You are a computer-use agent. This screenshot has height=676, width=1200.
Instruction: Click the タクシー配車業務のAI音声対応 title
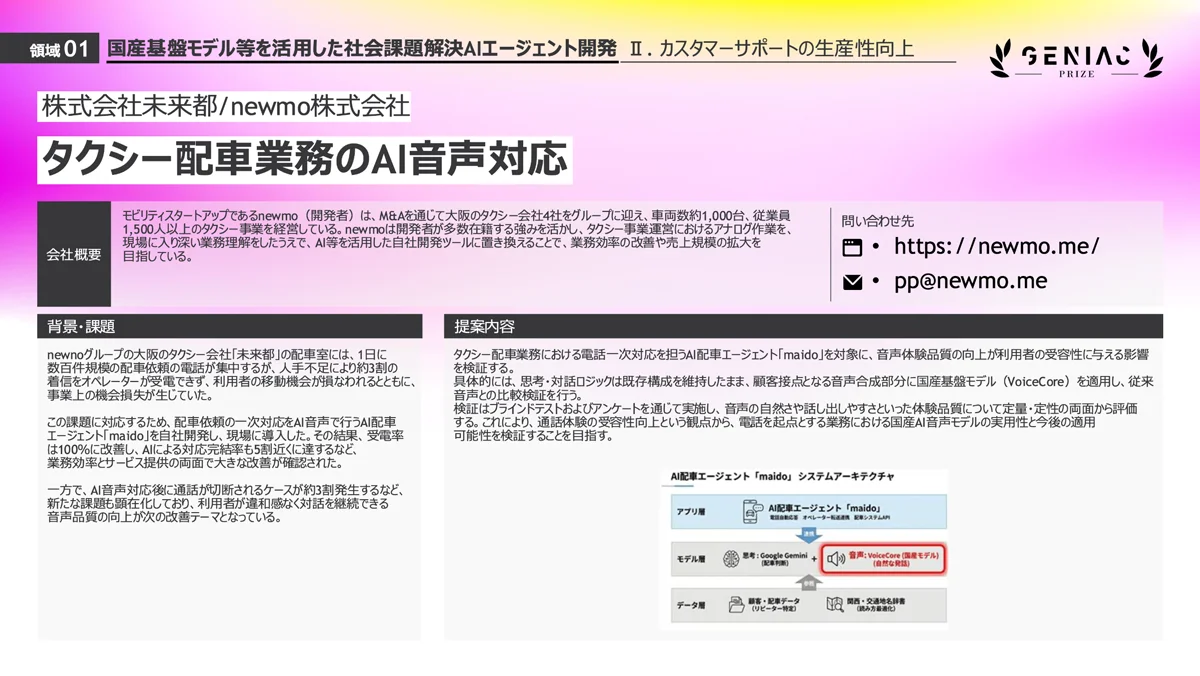coord(305,160)
